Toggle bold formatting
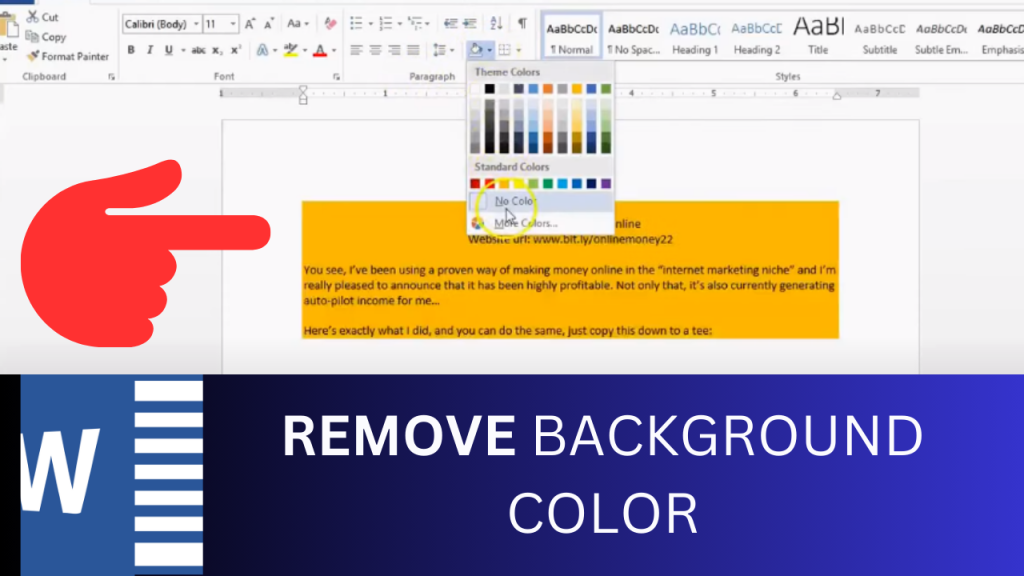Screen dimensions: 1024x576 pyautogui.click(x=130, y=49)
